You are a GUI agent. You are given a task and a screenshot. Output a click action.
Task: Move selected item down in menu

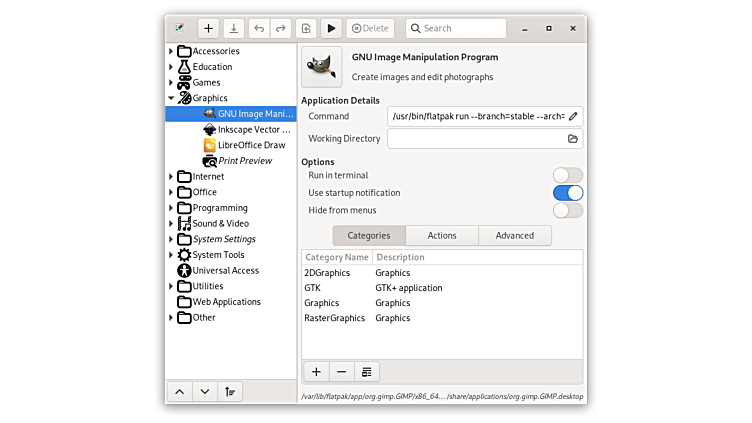pos(204,392)
